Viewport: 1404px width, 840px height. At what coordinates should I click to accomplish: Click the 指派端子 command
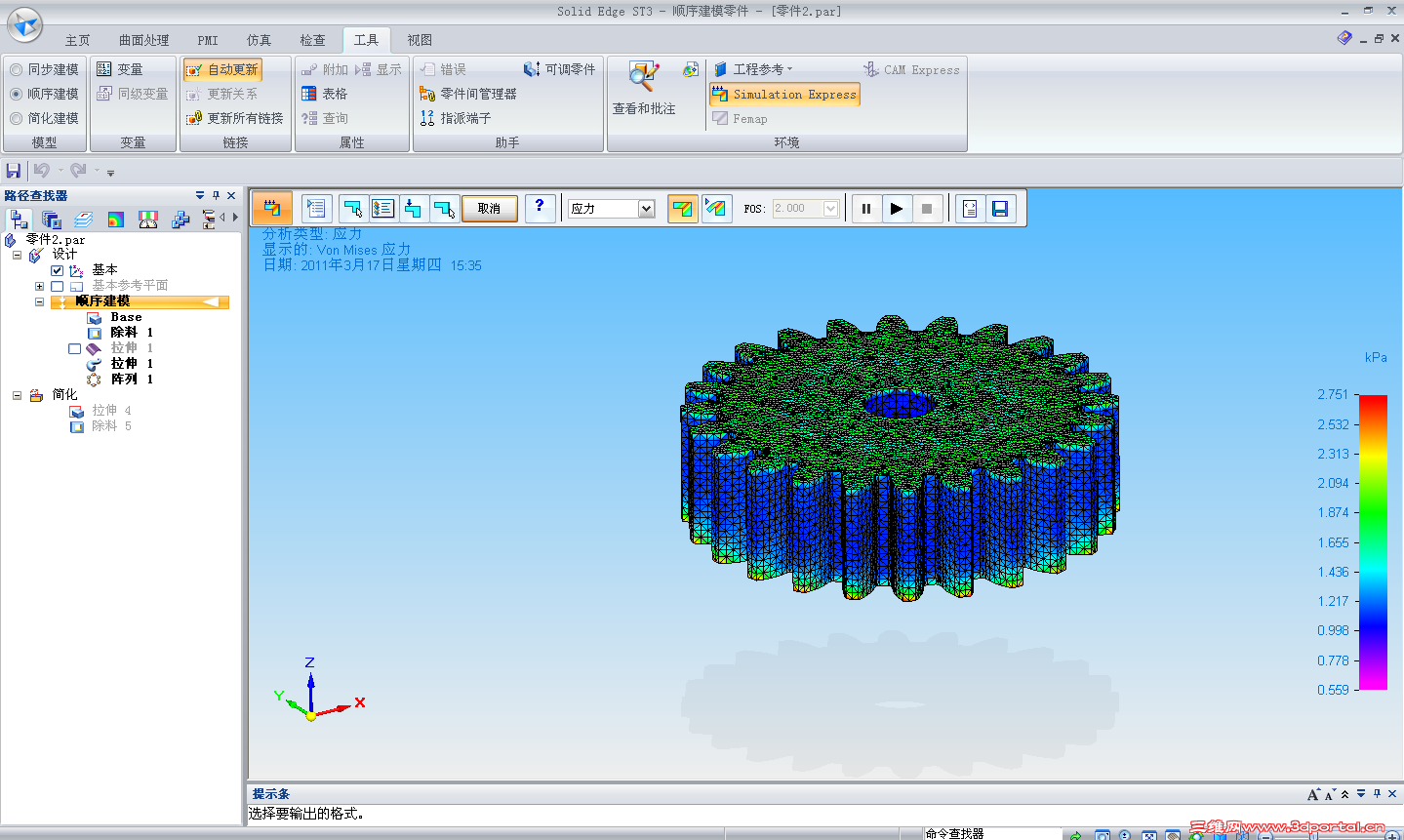(456, 118)
